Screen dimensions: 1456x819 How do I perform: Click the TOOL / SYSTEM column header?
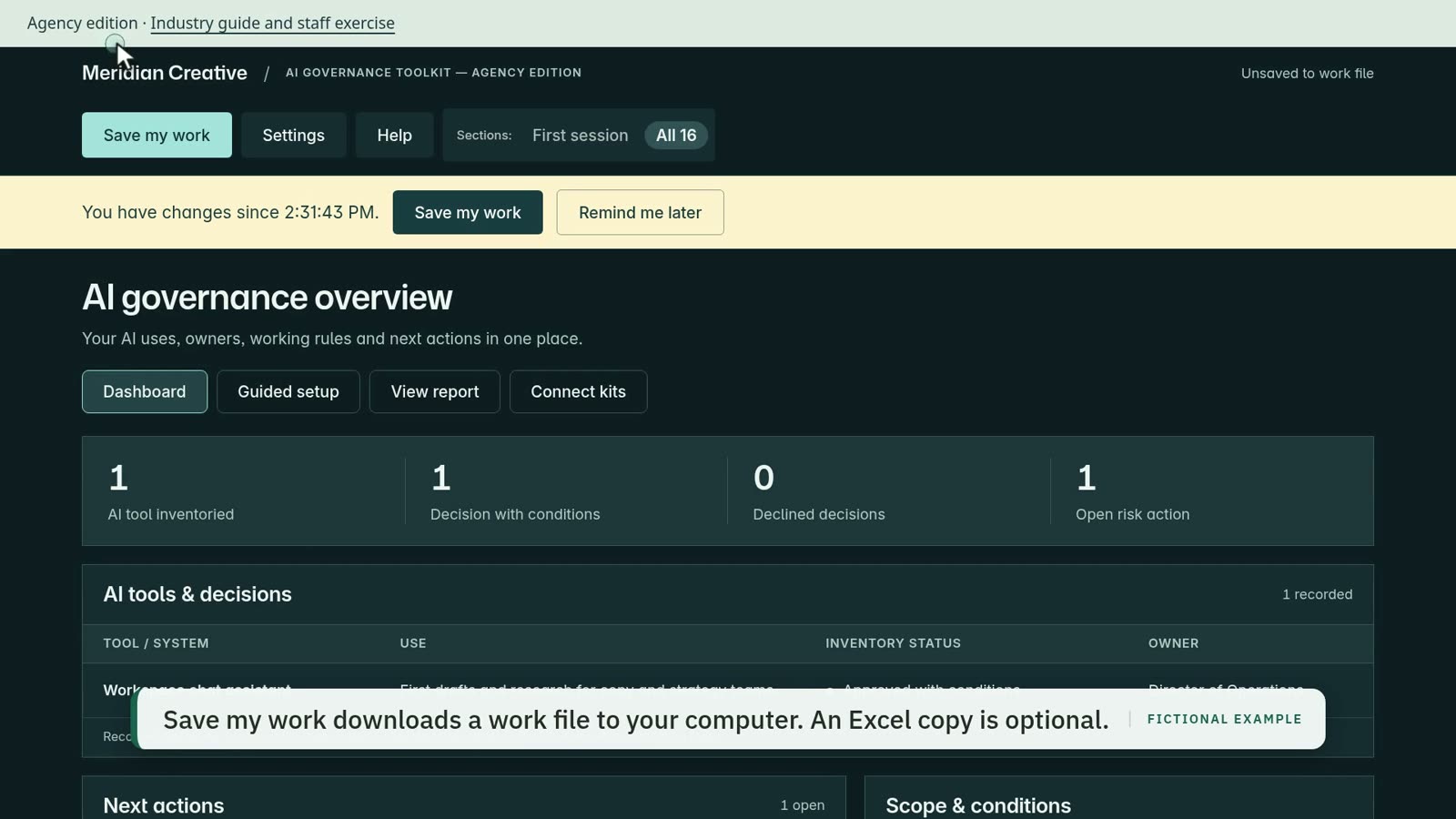point(156,643)
